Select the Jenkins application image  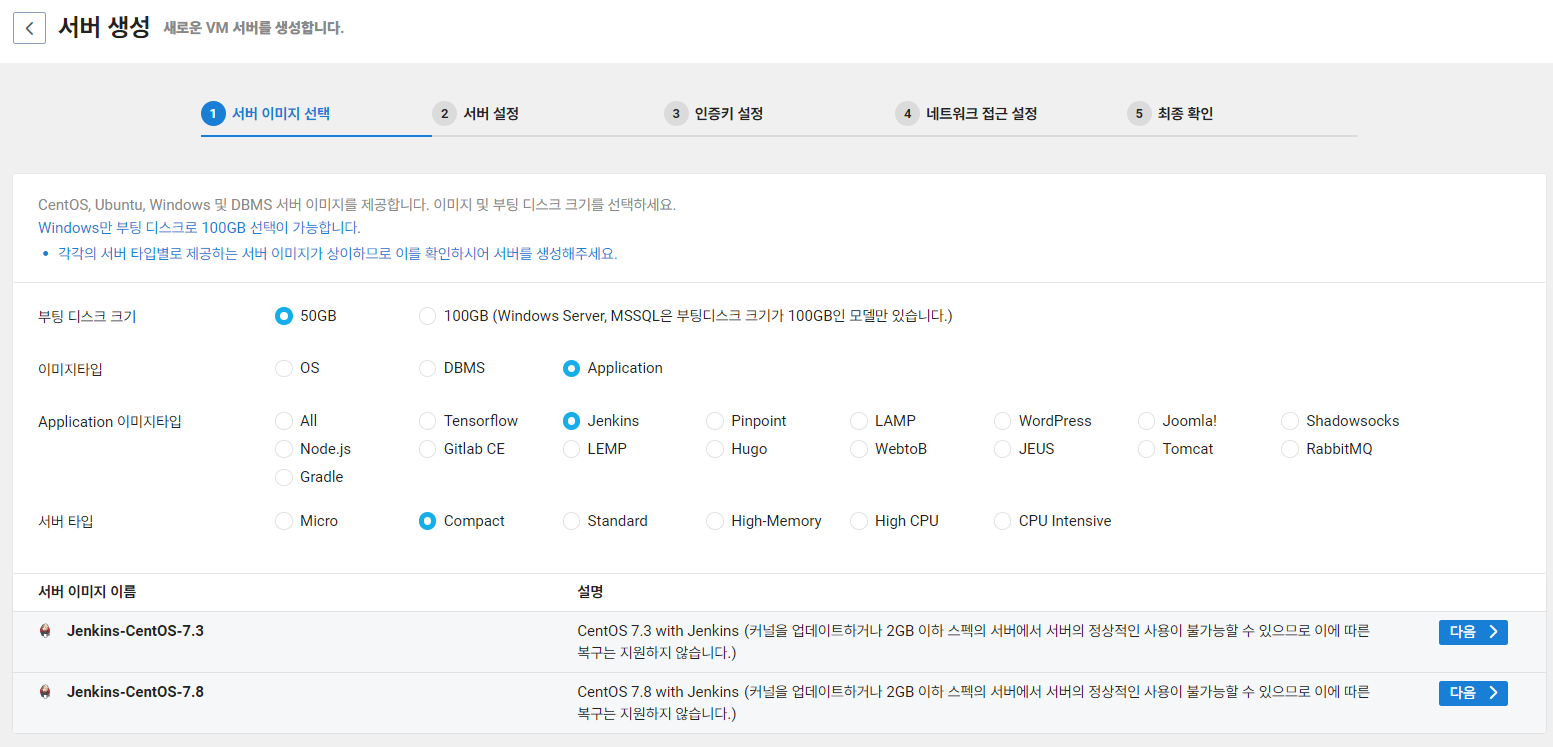[x=571, y=421]
